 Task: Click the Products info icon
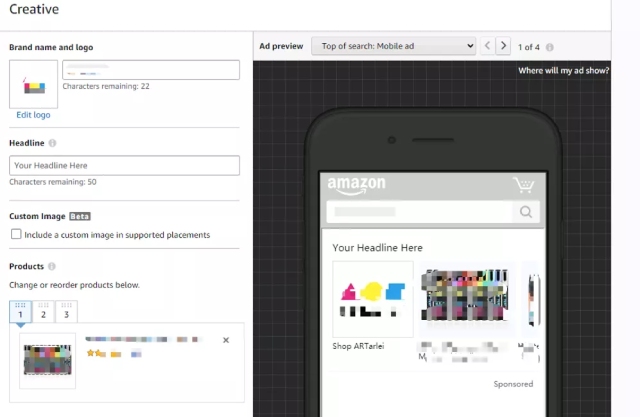[x=52, y=267]
